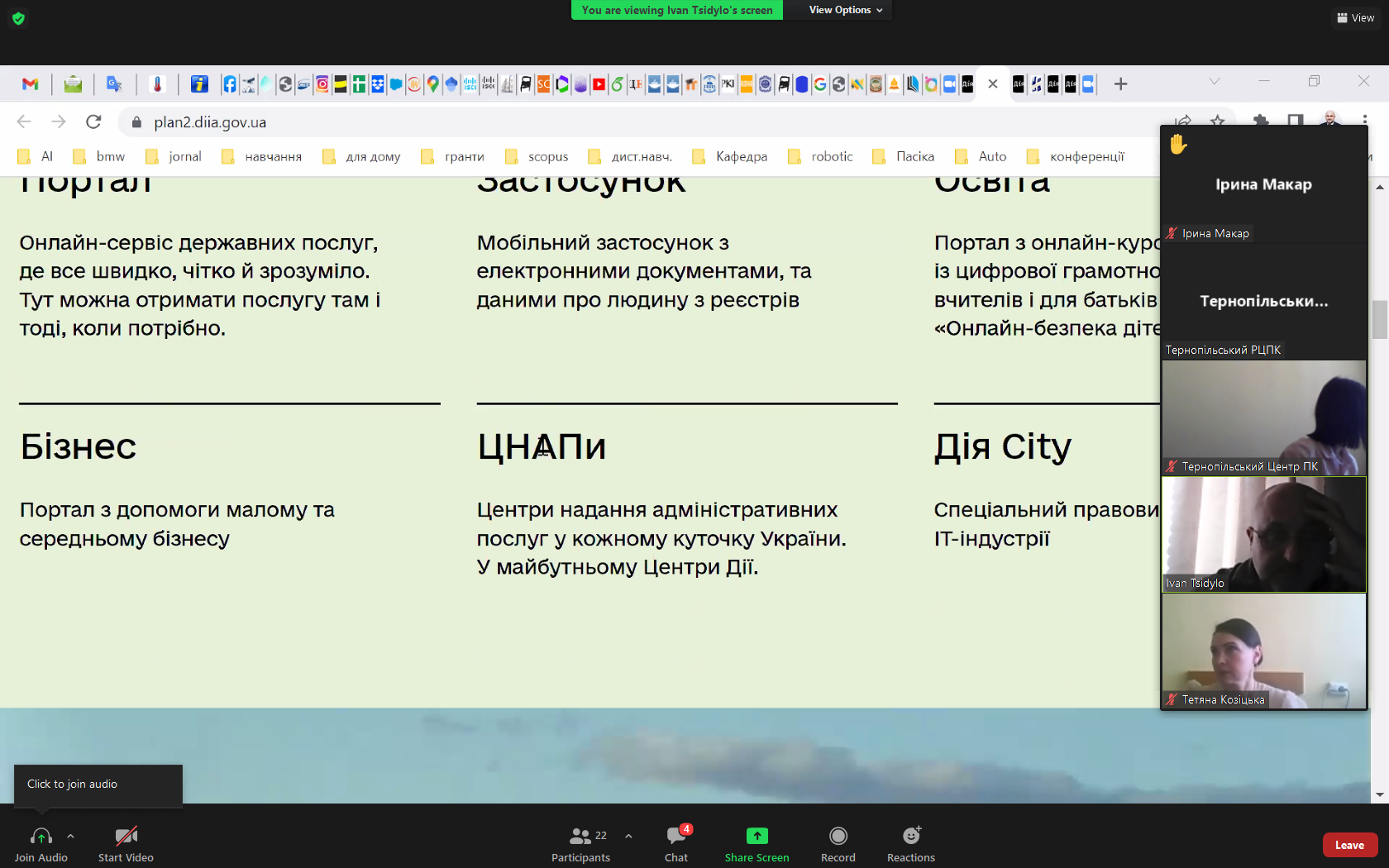The height and width of the screenshot is (868, 1389).
Task: Switch to the Instagram tab
Action: click(322, 84)
